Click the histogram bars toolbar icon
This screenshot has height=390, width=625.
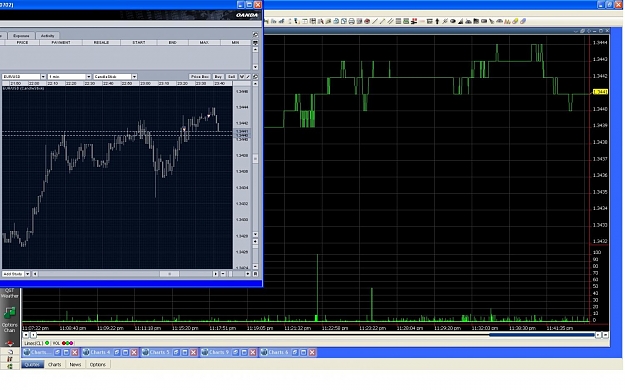pos(507,21)
